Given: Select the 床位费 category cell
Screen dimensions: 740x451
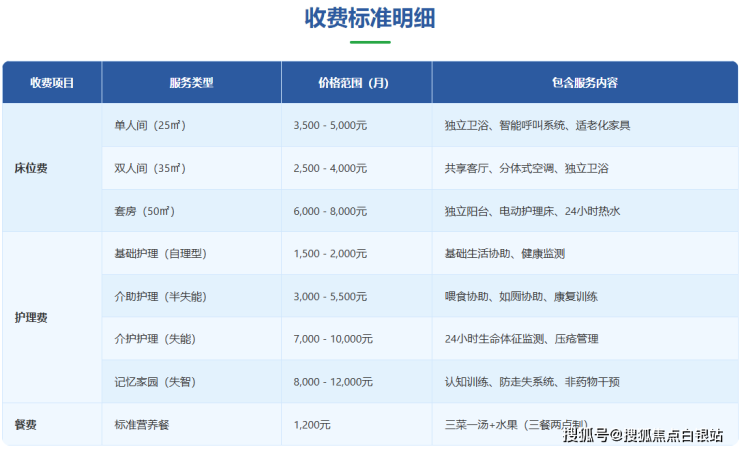Looking at the screenshot, I should pos(31,168).
